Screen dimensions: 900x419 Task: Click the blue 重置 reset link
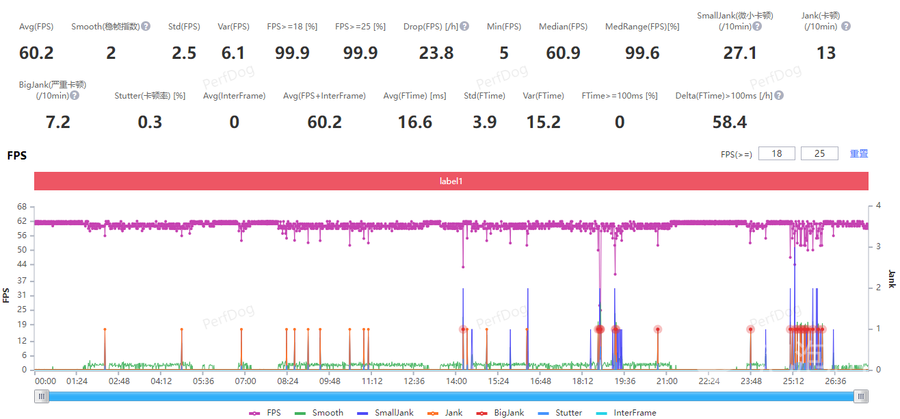pos(859,154)
